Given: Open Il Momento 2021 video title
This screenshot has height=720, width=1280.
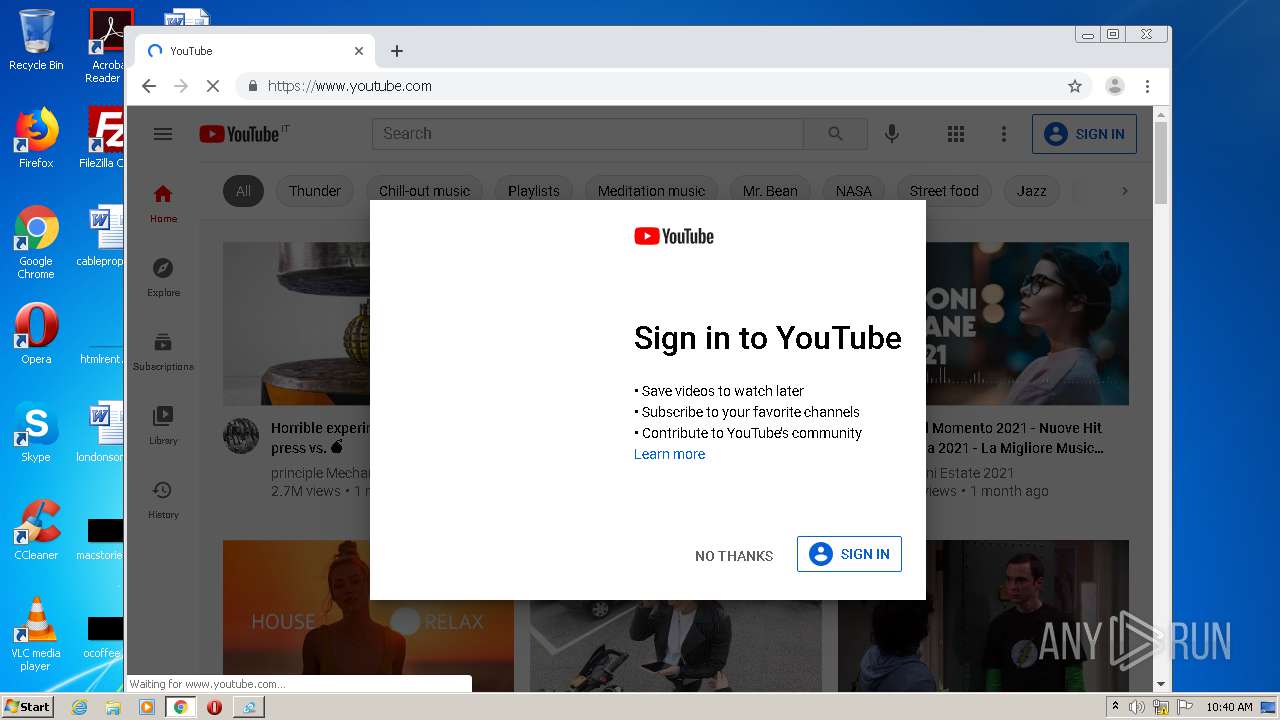Looking at the screenshot, I should tap(1016, 438).
